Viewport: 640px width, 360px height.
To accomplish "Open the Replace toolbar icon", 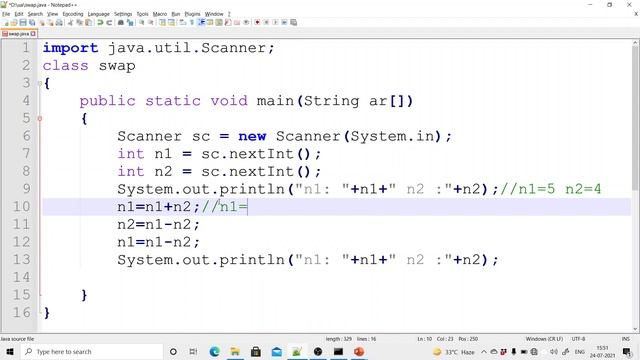I will (x=130, y=22).
